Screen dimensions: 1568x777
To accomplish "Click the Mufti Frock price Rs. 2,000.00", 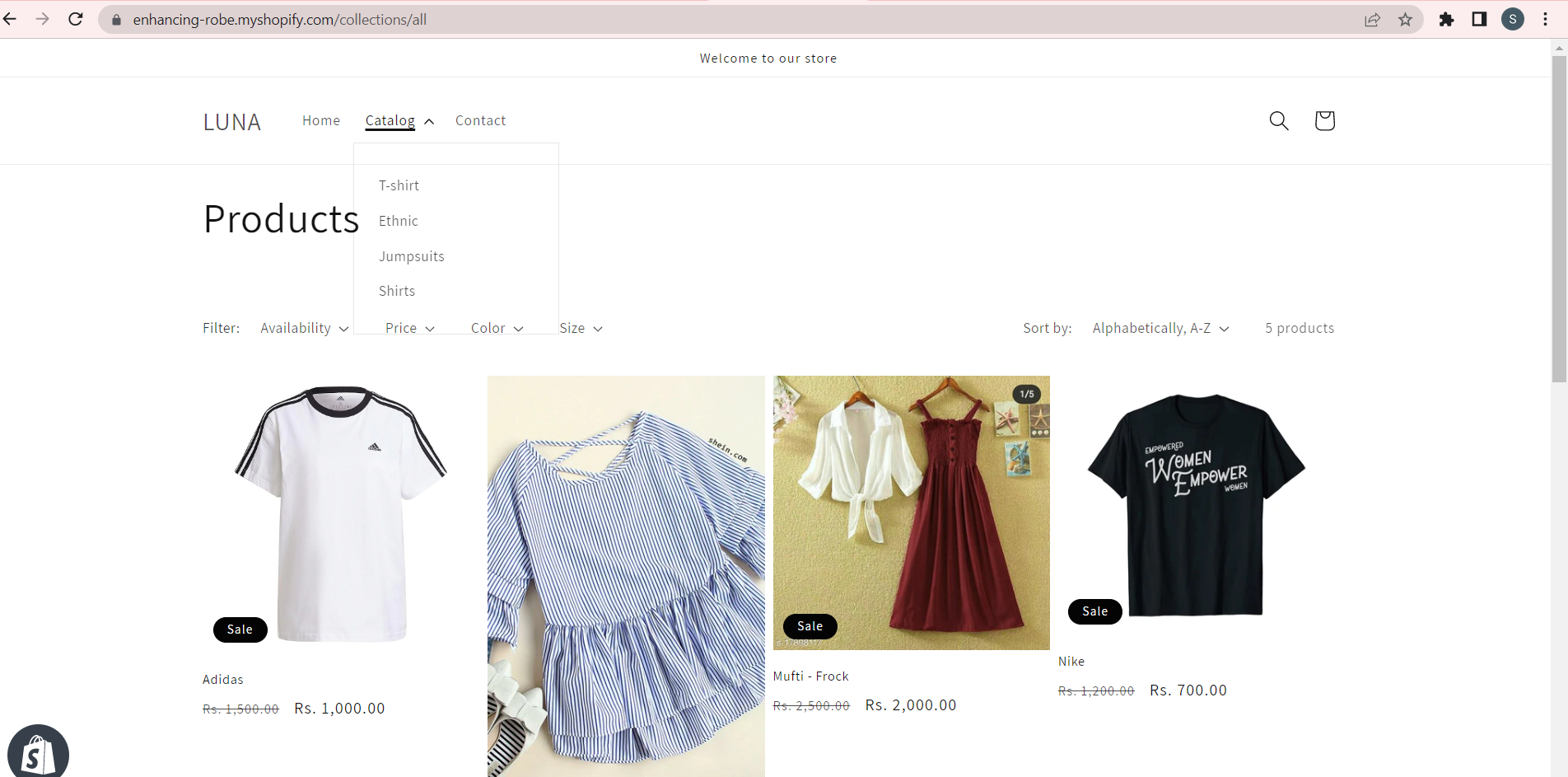I will point(911,705).
